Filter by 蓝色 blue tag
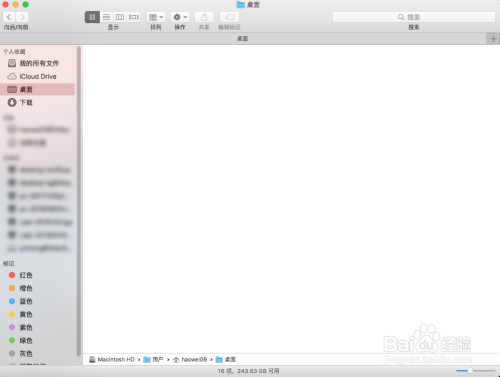The image size is (500, 377). pos(37,301)
